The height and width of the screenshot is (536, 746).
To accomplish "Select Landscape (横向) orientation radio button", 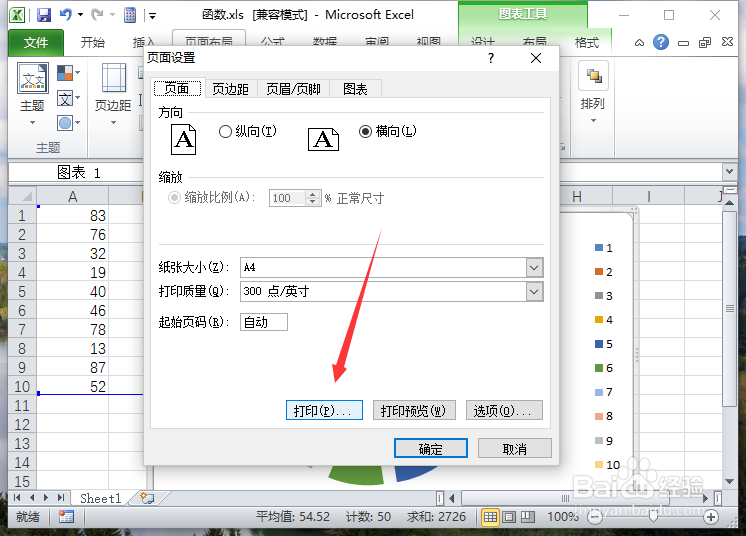I will tap(365, 131).
